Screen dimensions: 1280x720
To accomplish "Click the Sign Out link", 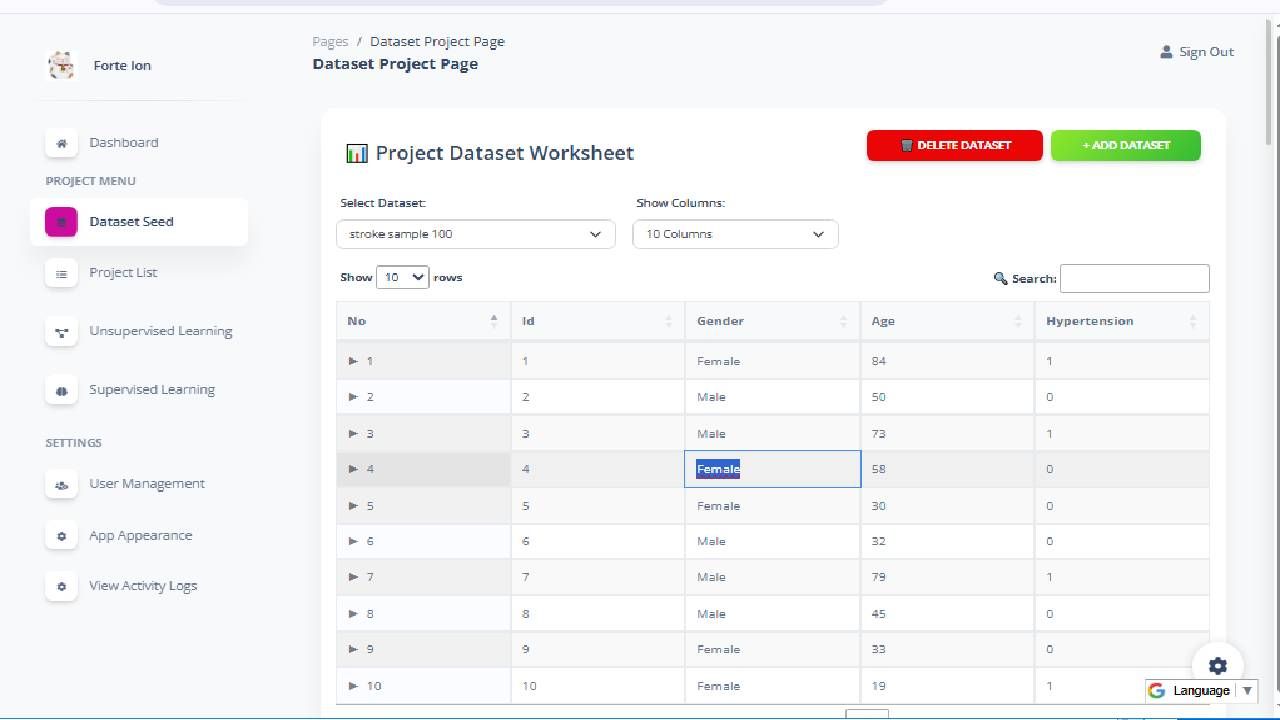I will click(x=1197, y=52).
